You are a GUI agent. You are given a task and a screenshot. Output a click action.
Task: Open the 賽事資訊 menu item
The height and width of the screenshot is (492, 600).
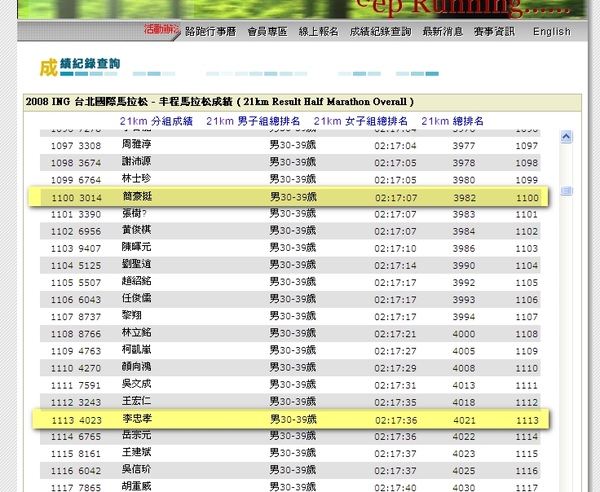[494, 31]
